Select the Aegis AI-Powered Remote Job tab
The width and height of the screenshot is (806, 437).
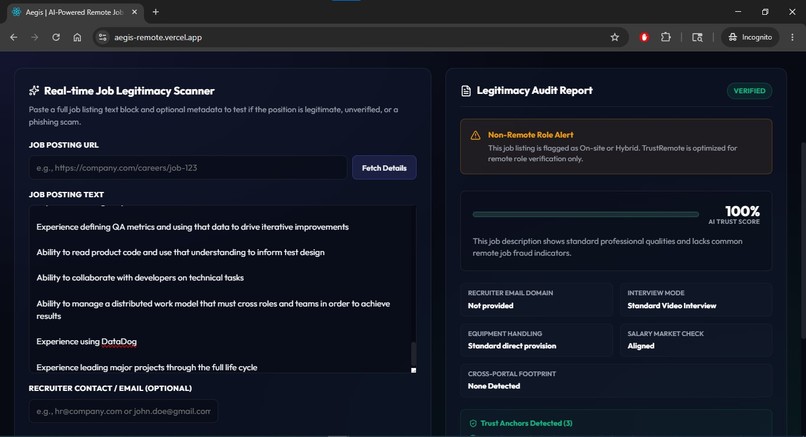[x=76, y=12]
